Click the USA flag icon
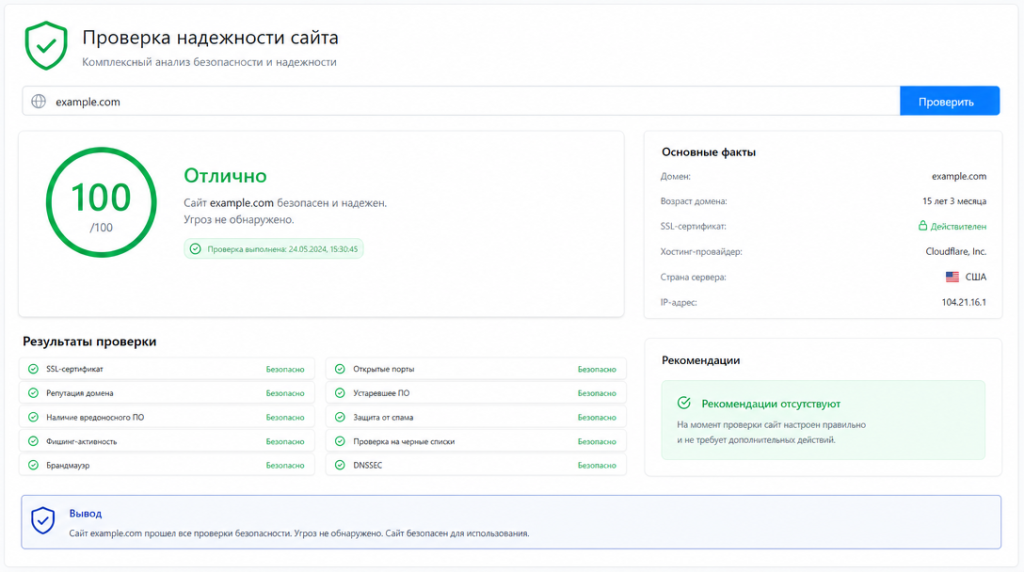1024x572 pixels. pos(952,277)
